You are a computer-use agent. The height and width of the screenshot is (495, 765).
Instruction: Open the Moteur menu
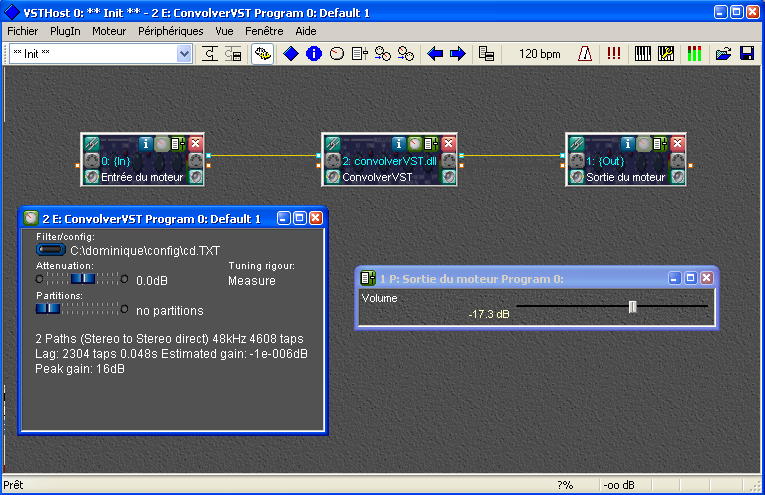(109, 31)
